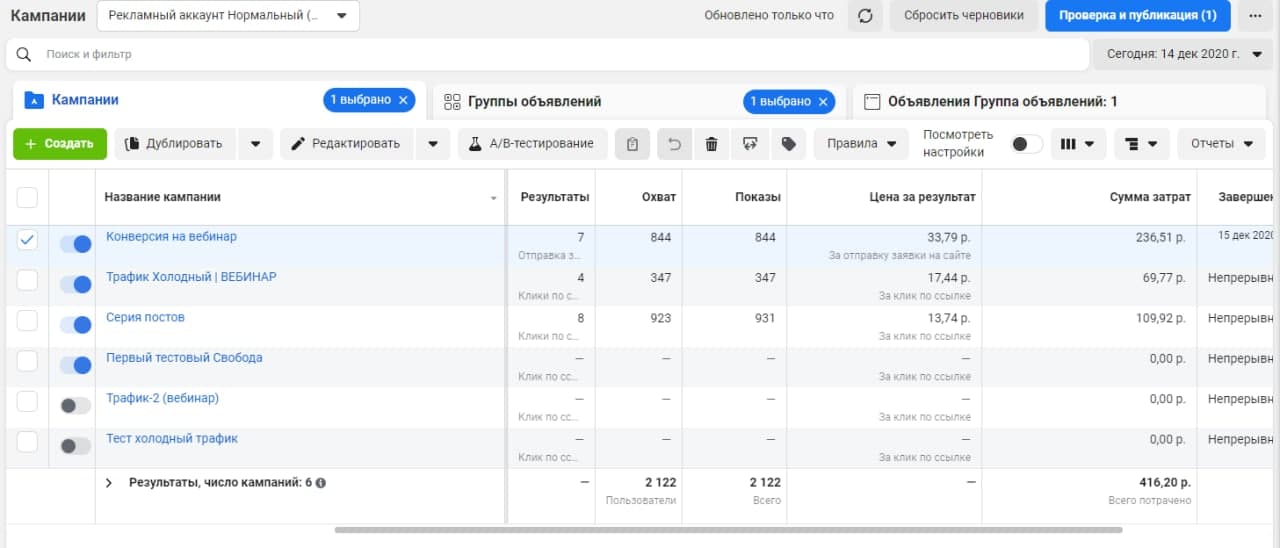Open the date range dropdown Сегодня

point(1184,54)
